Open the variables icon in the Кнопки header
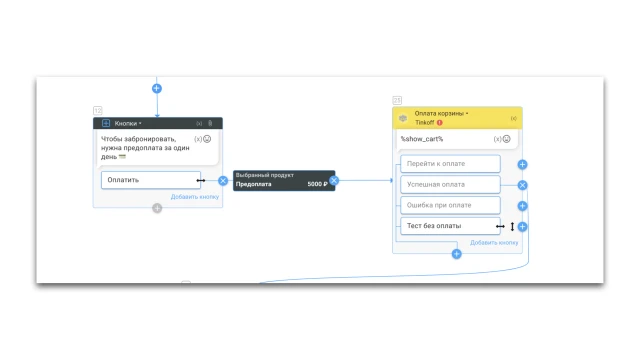640x360 pixels. [x=199, y=123]
